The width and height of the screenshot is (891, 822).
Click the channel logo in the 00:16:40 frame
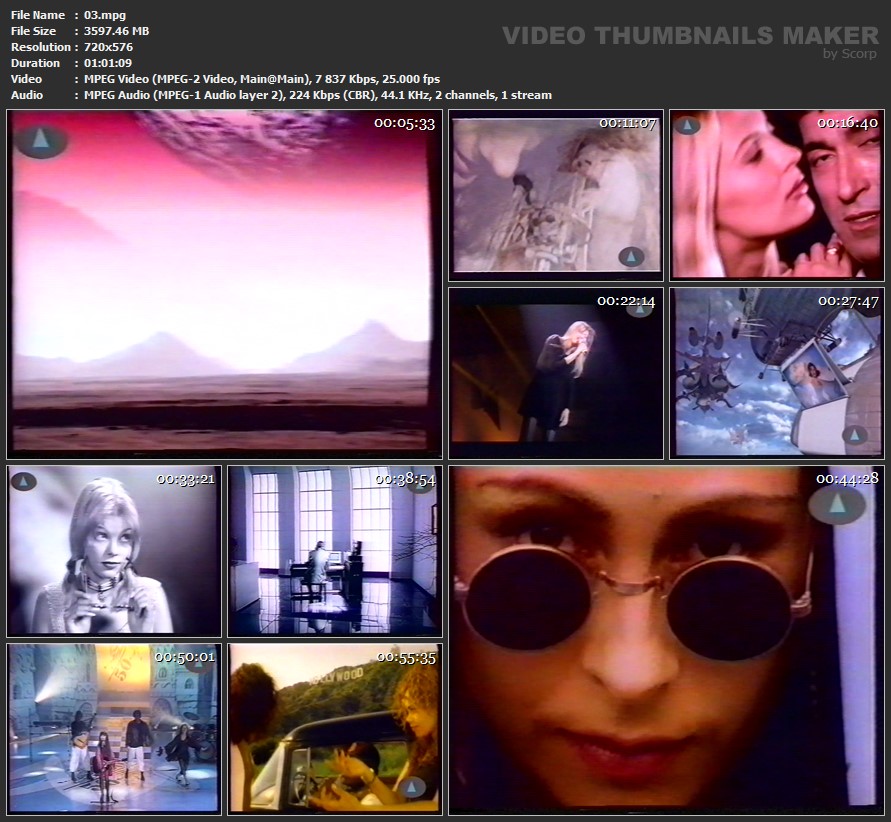tap(687, 126)
